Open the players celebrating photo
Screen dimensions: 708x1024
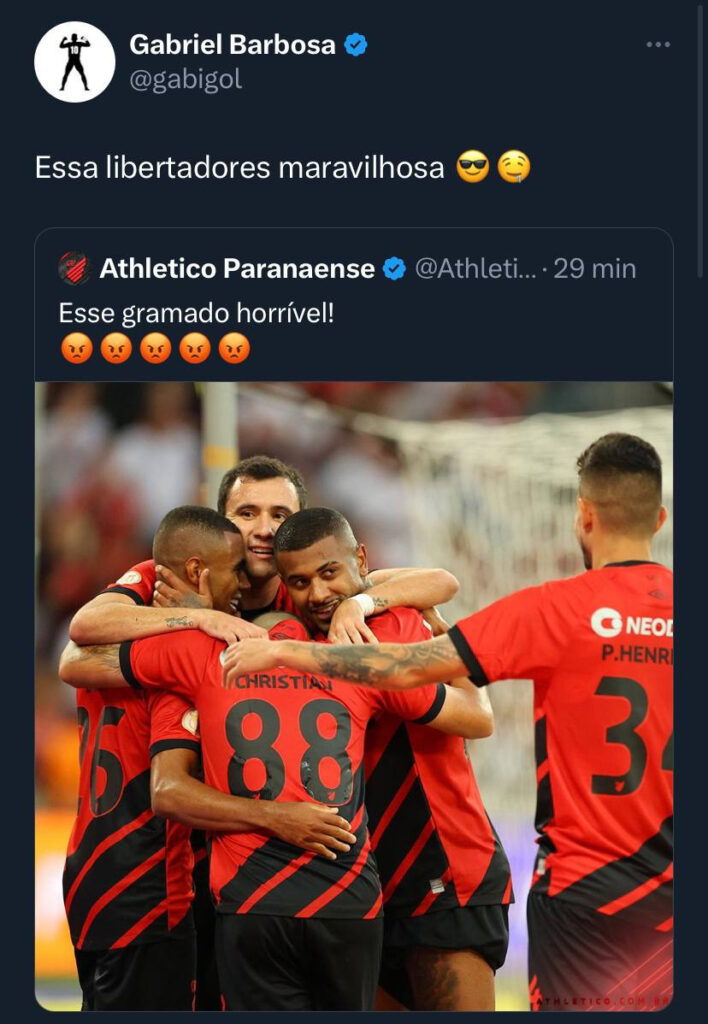[x=354, y=696]
